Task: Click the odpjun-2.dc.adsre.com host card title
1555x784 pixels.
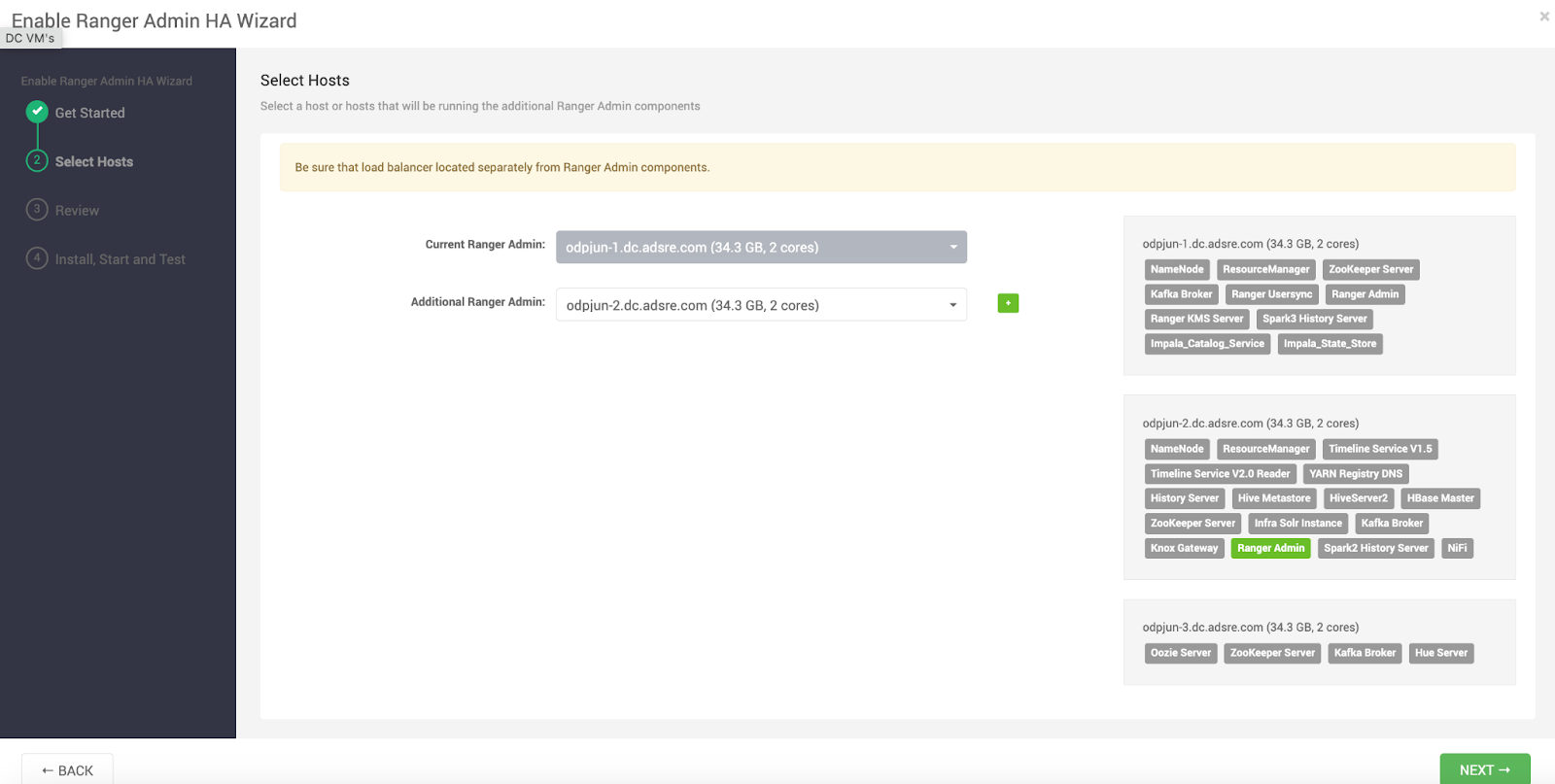Action: pos(1250,424)
